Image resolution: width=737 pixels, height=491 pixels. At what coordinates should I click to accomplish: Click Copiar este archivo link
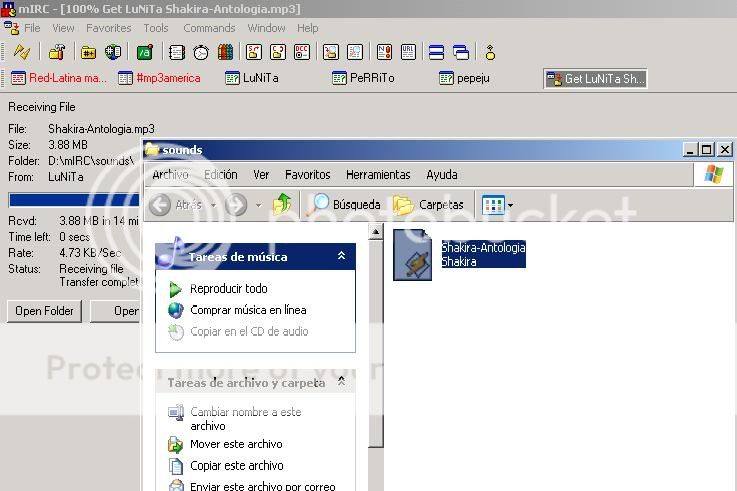click(x=236, y=466)
